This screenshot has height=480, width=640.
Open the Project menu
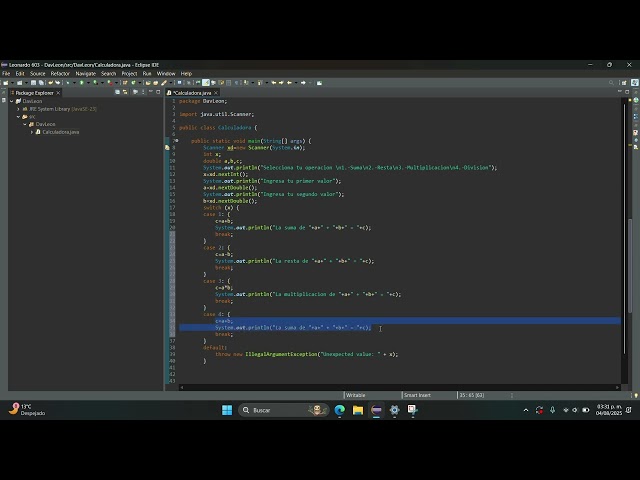point(129,74)
